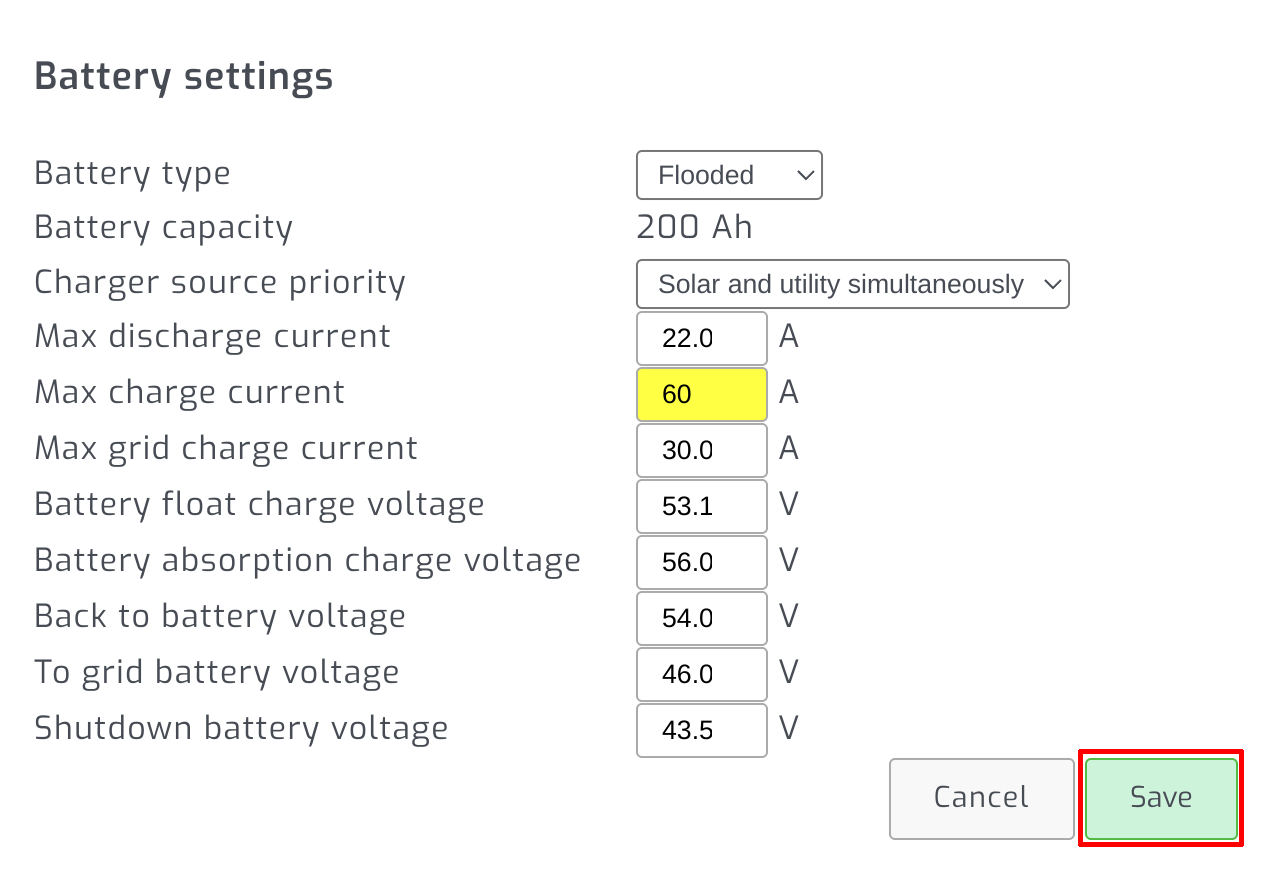Click the Battery settings heading
The height and width of the screenshot is (874, 1278).
click(x=183, y=75)
